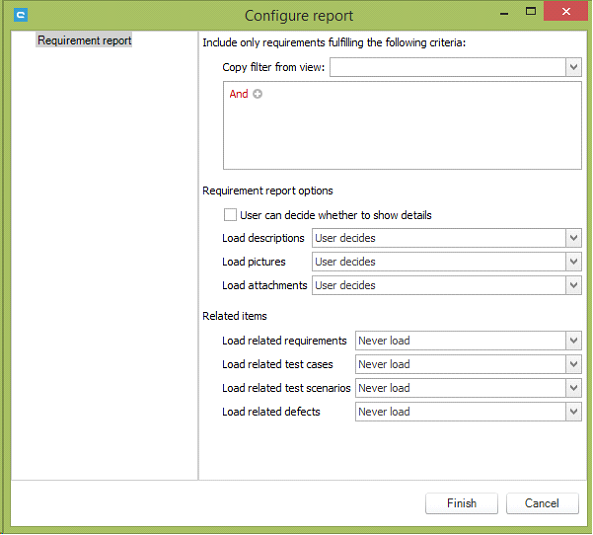Click the Copy filter from view field
The width and height of the screenshot is (593, 535).
coord(448,67)
